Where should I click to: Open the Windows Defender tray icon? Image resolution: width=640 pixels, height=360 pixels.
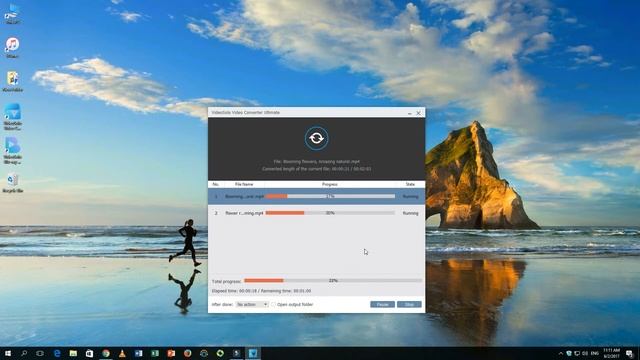tap(569, 353)
